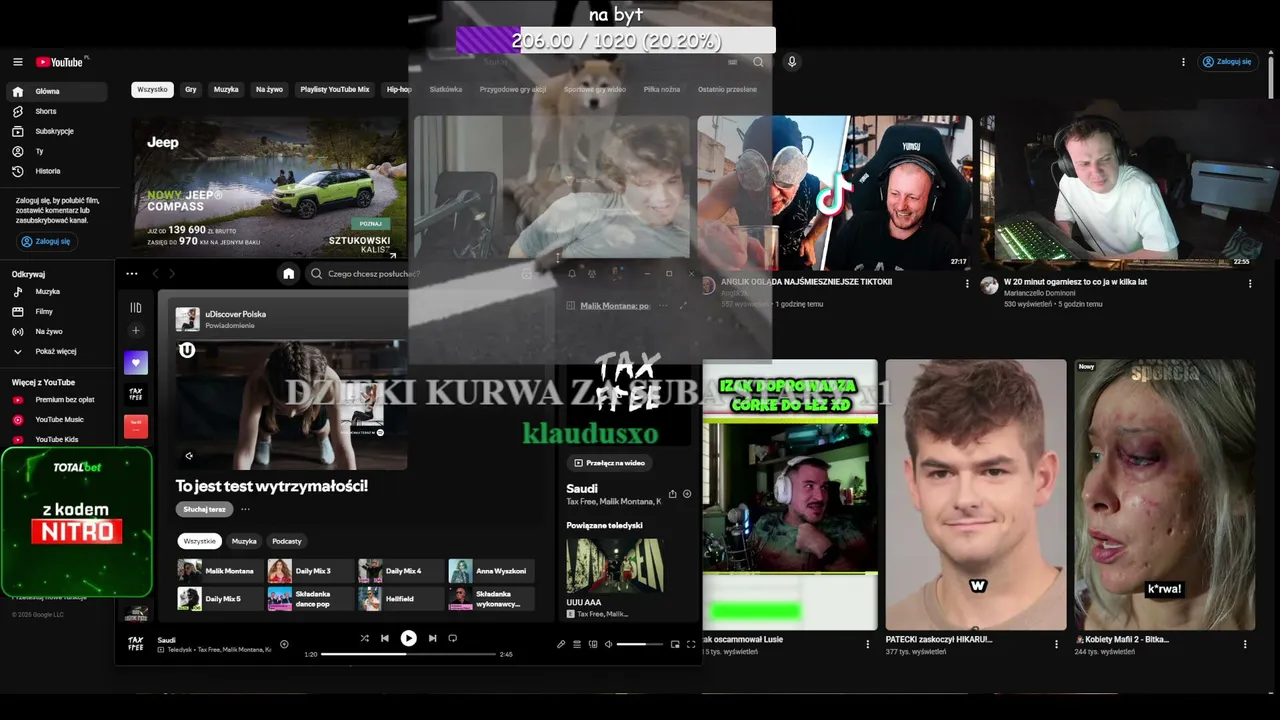Open YouTube Kids from the sidebar
The image size is (1280, 720).
click(57, 439)
